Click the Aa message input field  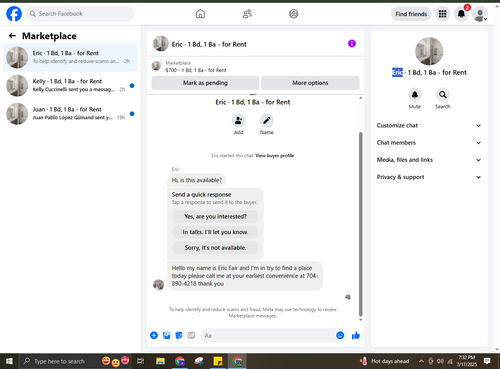(267, 335)
